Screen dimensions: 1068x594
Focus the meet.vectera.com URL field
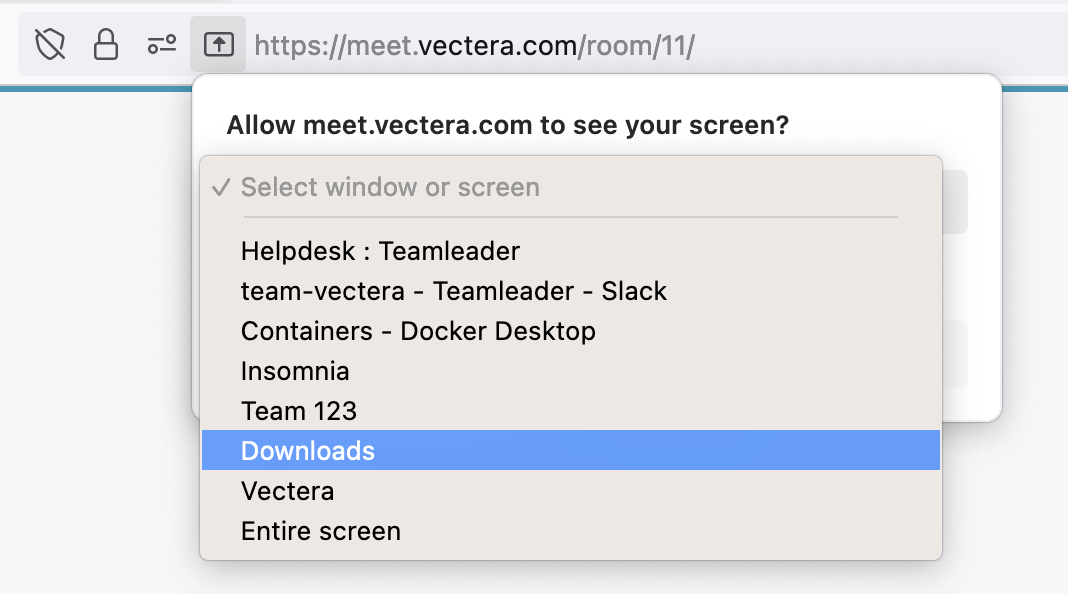coord(474,46)
